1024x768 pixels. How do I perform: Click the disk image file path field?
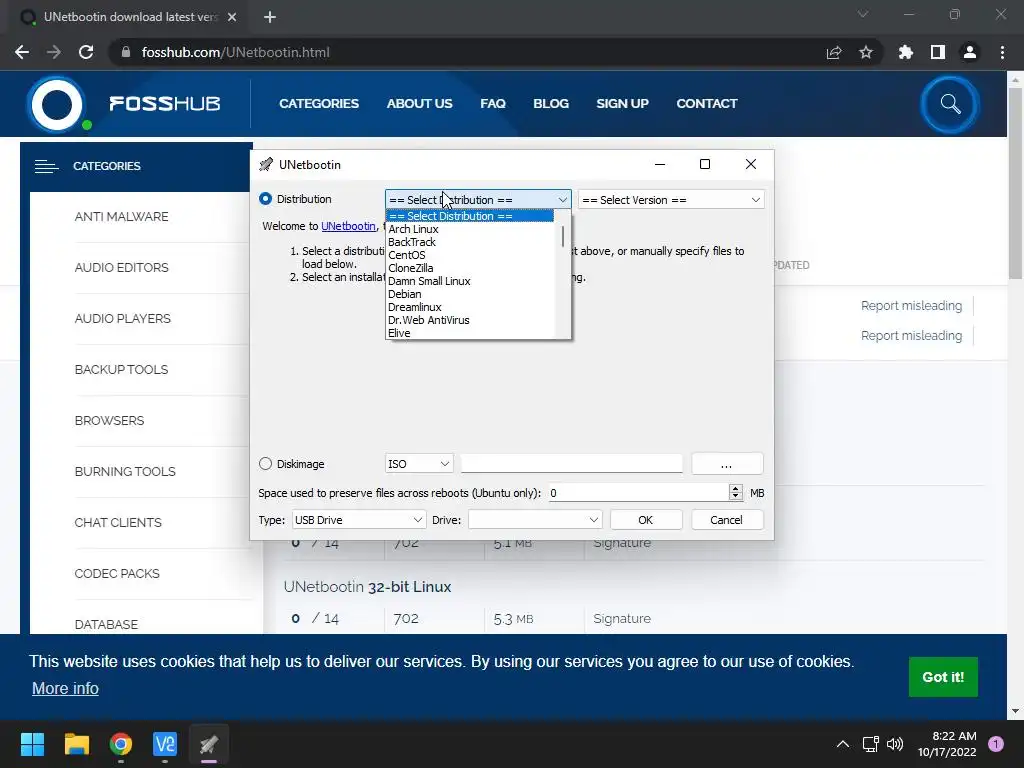[x=571, y=464]
